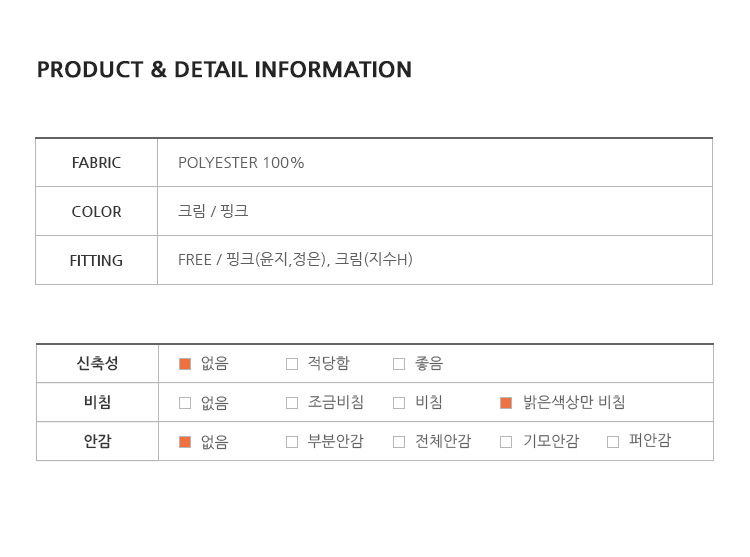Enable the 기모안감 checkbox

(x=506, y=441)
